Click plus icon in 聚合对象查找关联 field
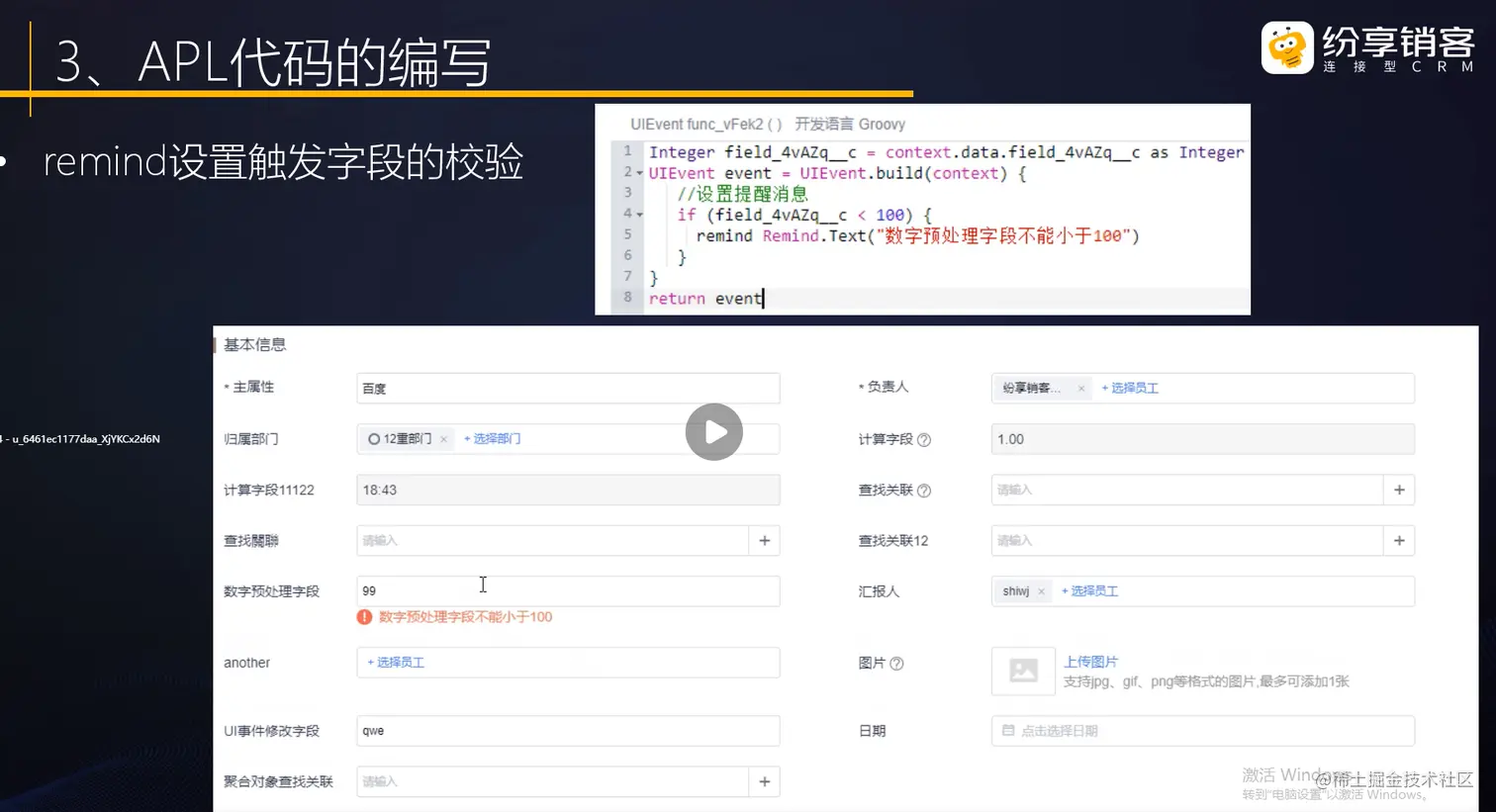Viewport: 1496px width, 812px height. coord(764,781)
